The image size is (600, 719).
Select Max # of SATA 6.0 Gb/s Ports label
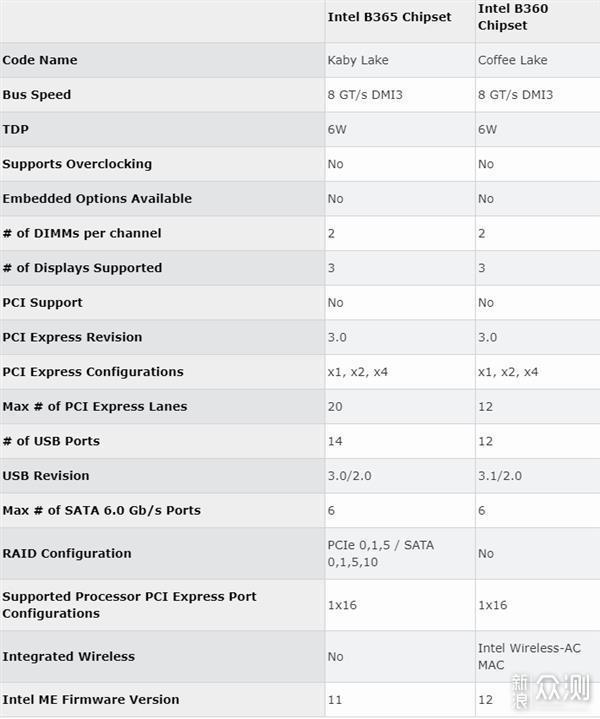[x=101, y=510]
